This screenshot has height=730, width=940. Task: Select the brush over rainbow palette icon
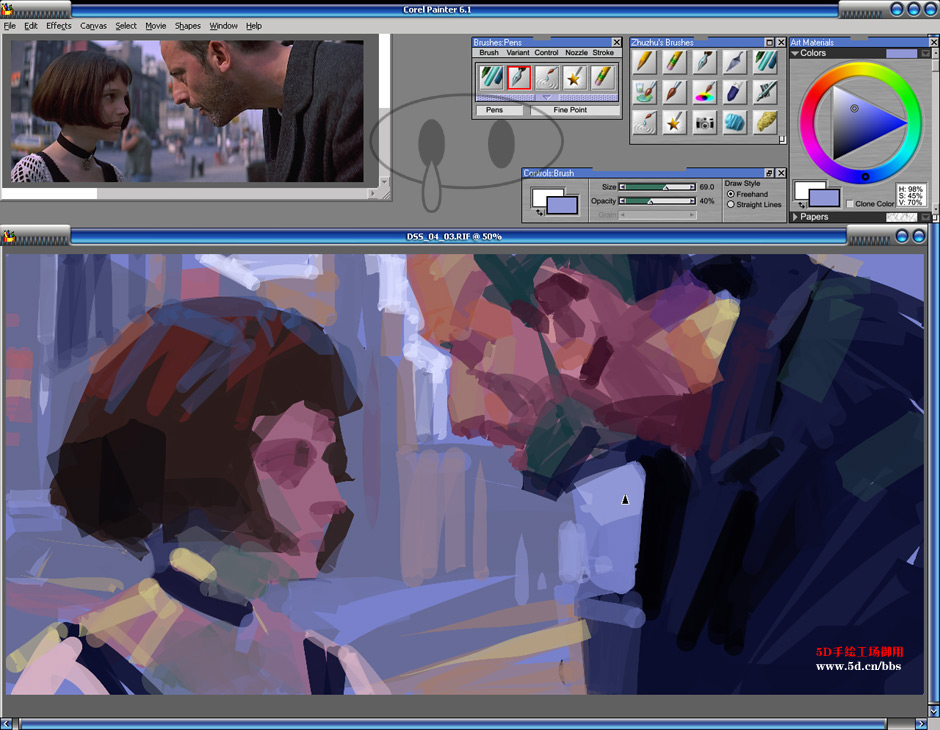[705, 92]
